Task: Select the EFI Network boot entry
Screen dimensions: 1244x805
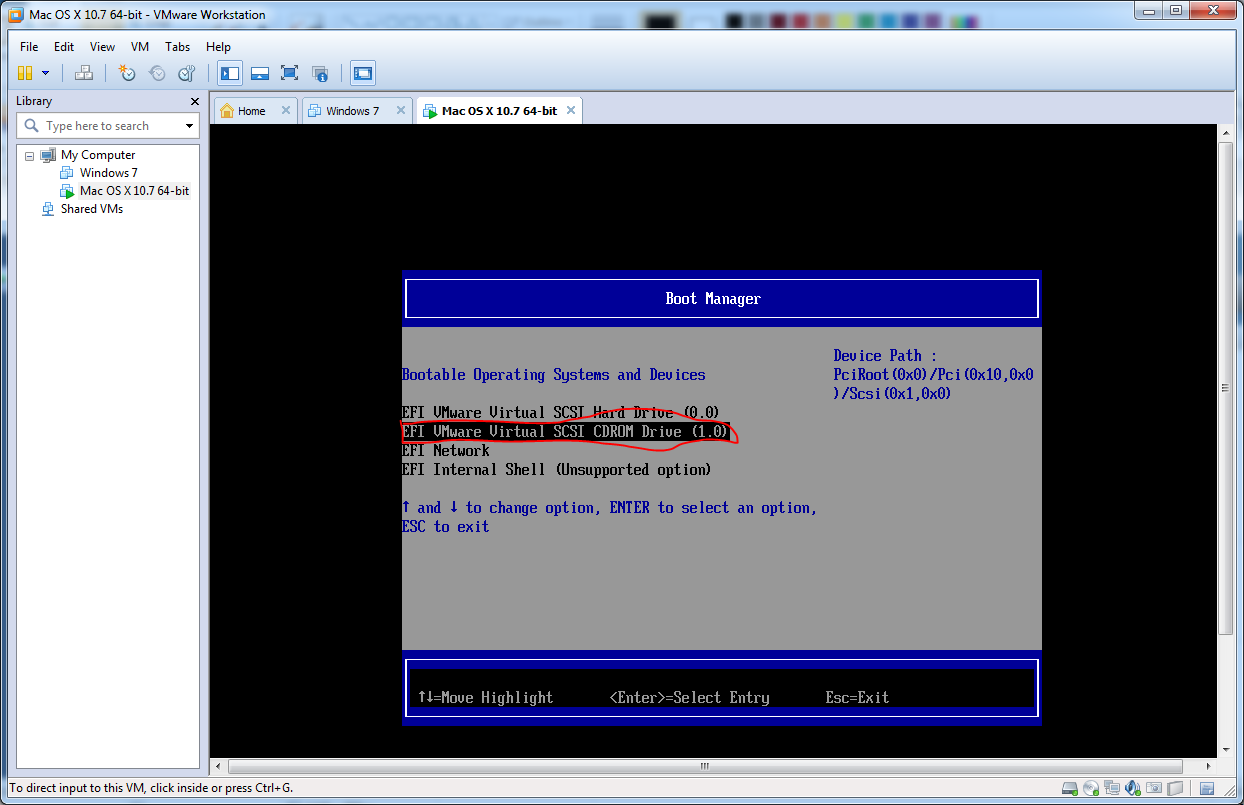Action: [x=446, y=451]
